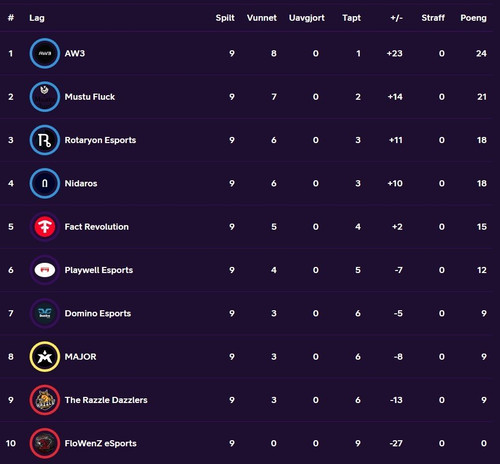Sort standings by Vunnet column
Image resolution: width=500 pixels, height=464 pixels.
pos(262,18)
